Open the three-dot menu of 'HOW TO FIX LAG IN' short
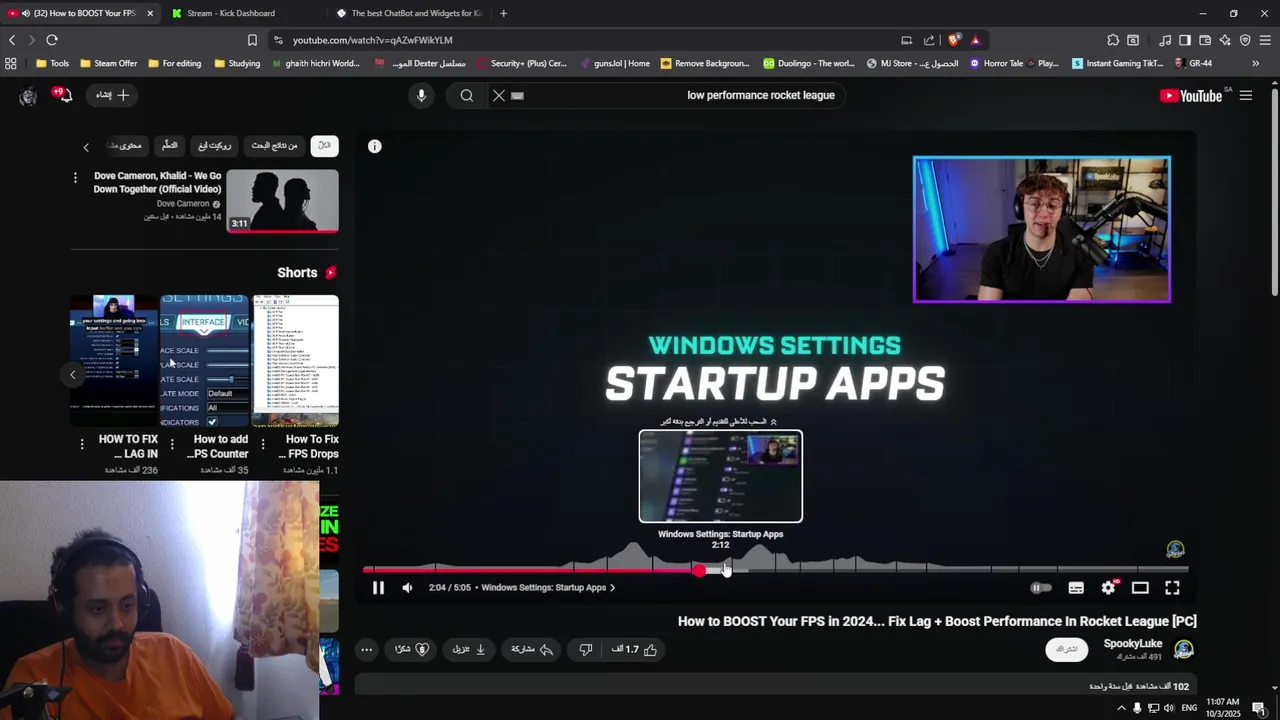 [x=81, y=444]
